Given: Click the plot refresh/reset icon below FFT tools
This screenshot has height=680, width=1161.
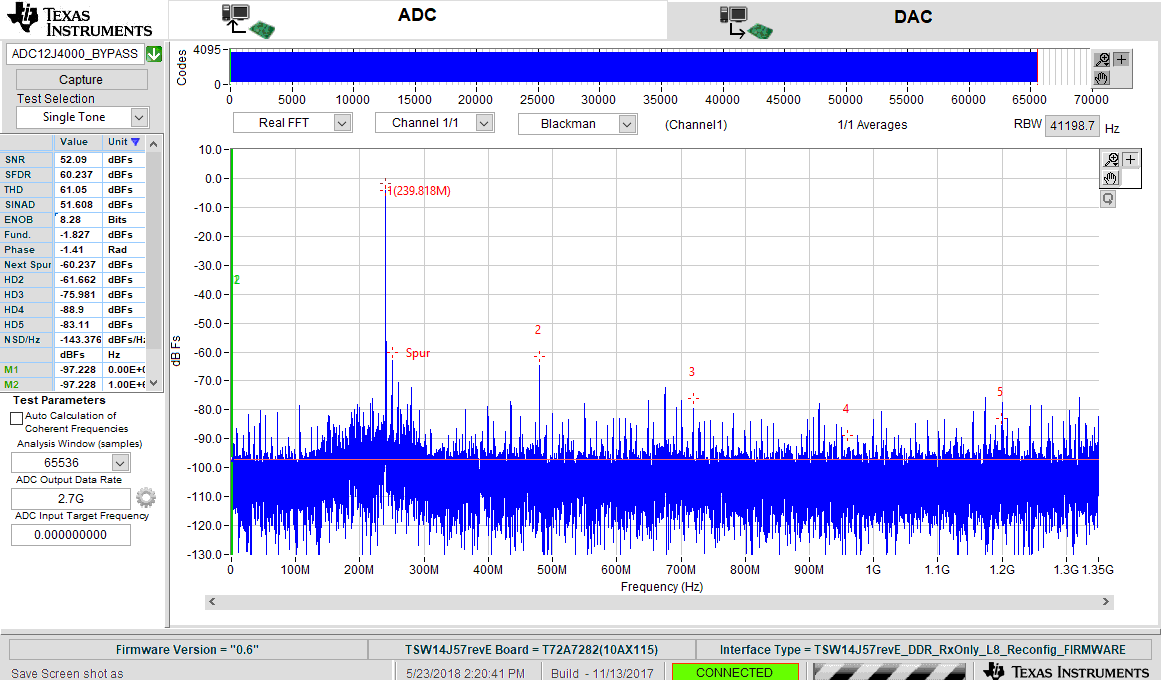Looking at the screenshot, I should click(1108, 199).
